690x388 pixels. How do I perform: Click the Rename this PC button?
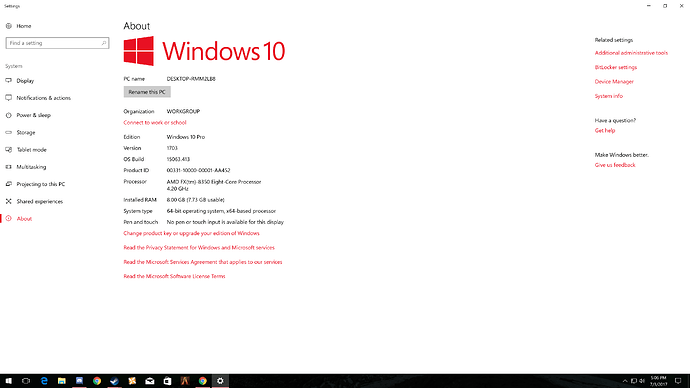[147, 92]
